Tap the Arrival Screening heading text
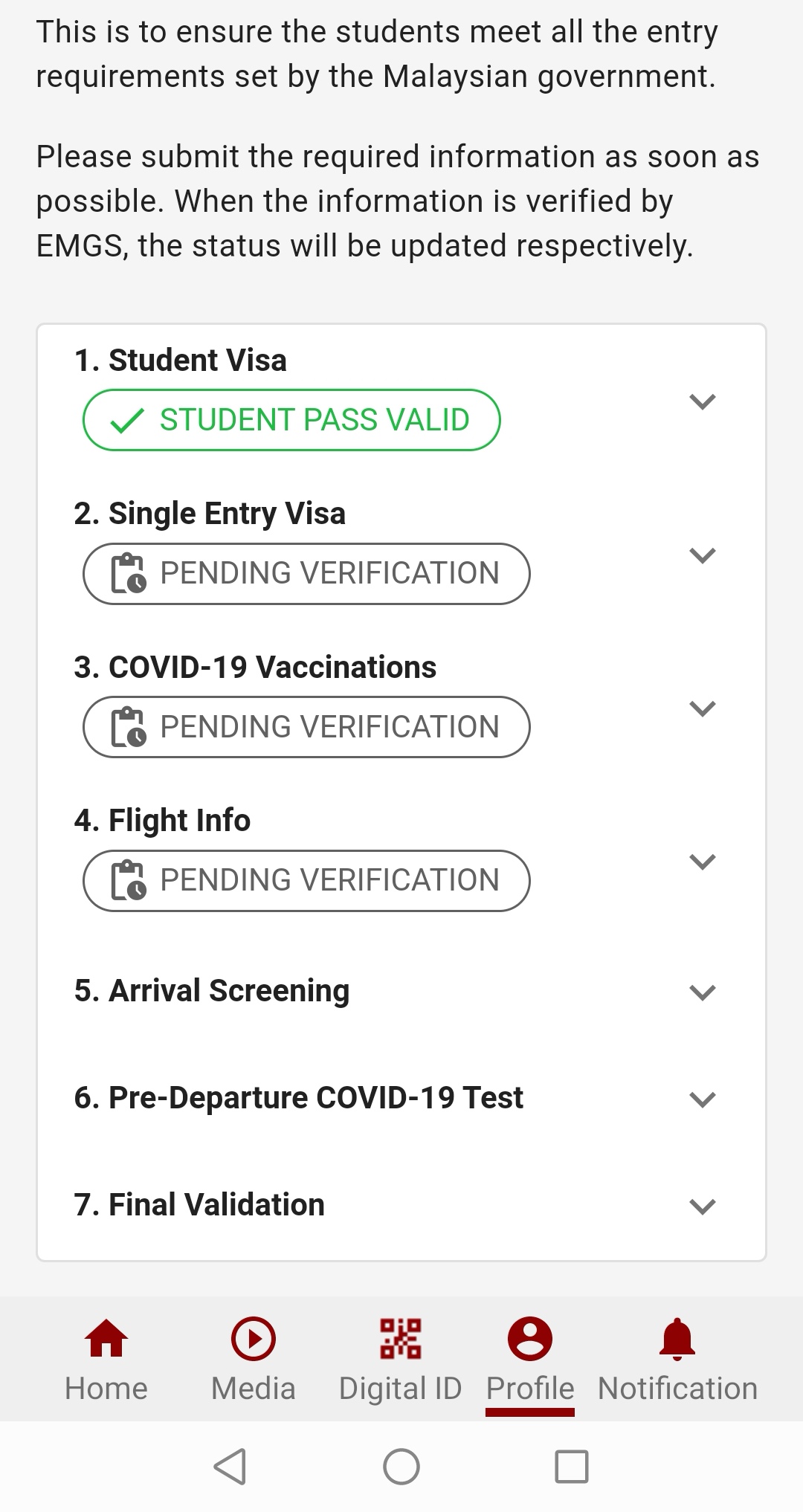Image resolution: width=803 pixels, height=1512 pixels. [x=212, y=991]
